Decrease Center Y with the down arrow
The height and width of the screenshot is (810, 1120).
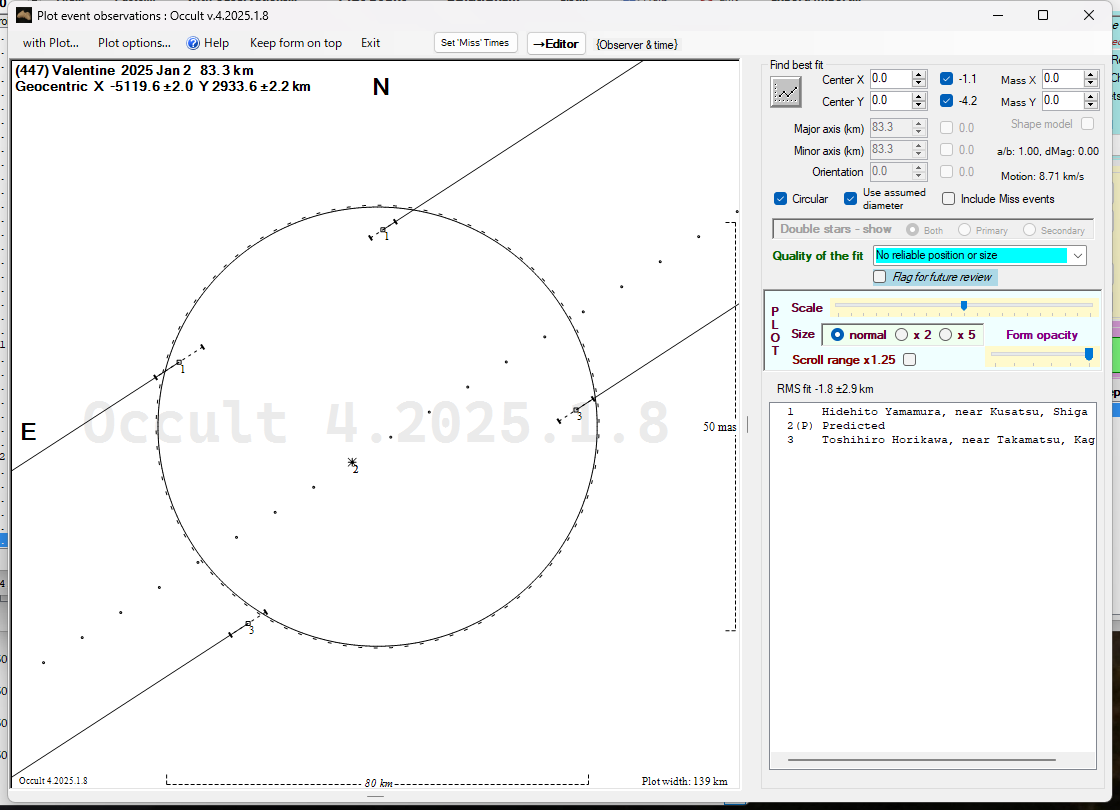[918, 106]
